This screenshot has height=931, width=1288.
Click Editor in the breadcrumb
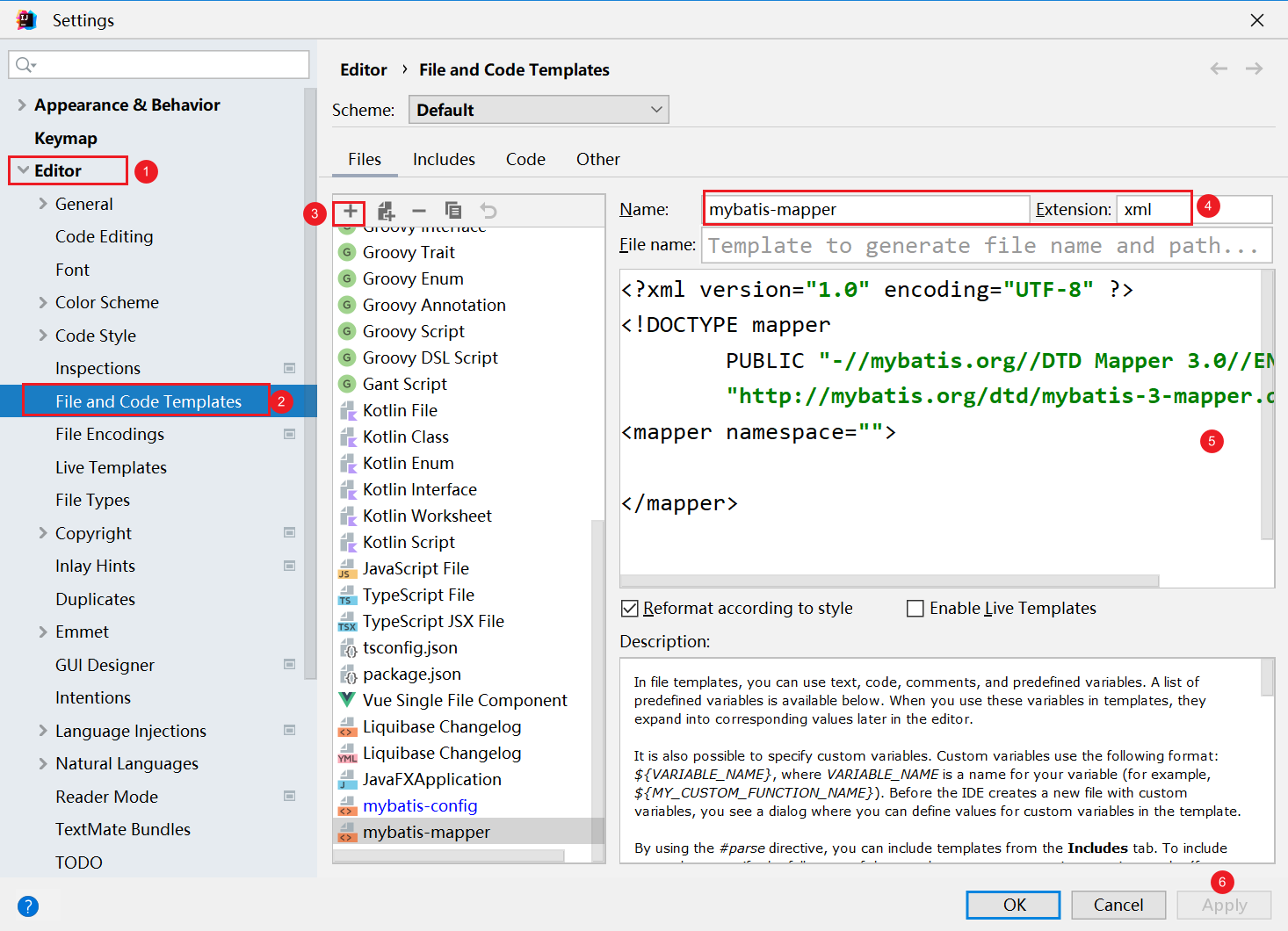[x=364, y=69]
